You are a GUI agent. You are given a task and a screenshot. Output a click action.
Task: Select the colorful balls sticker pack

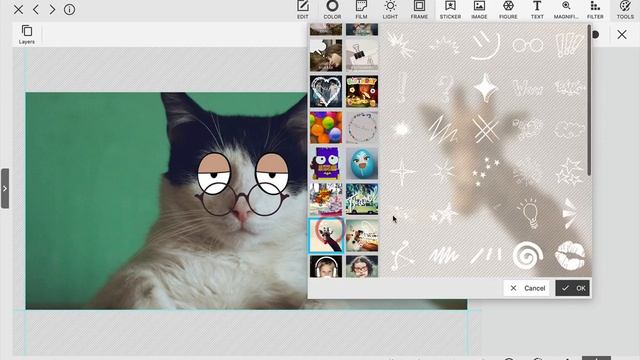tap(326, 128)
